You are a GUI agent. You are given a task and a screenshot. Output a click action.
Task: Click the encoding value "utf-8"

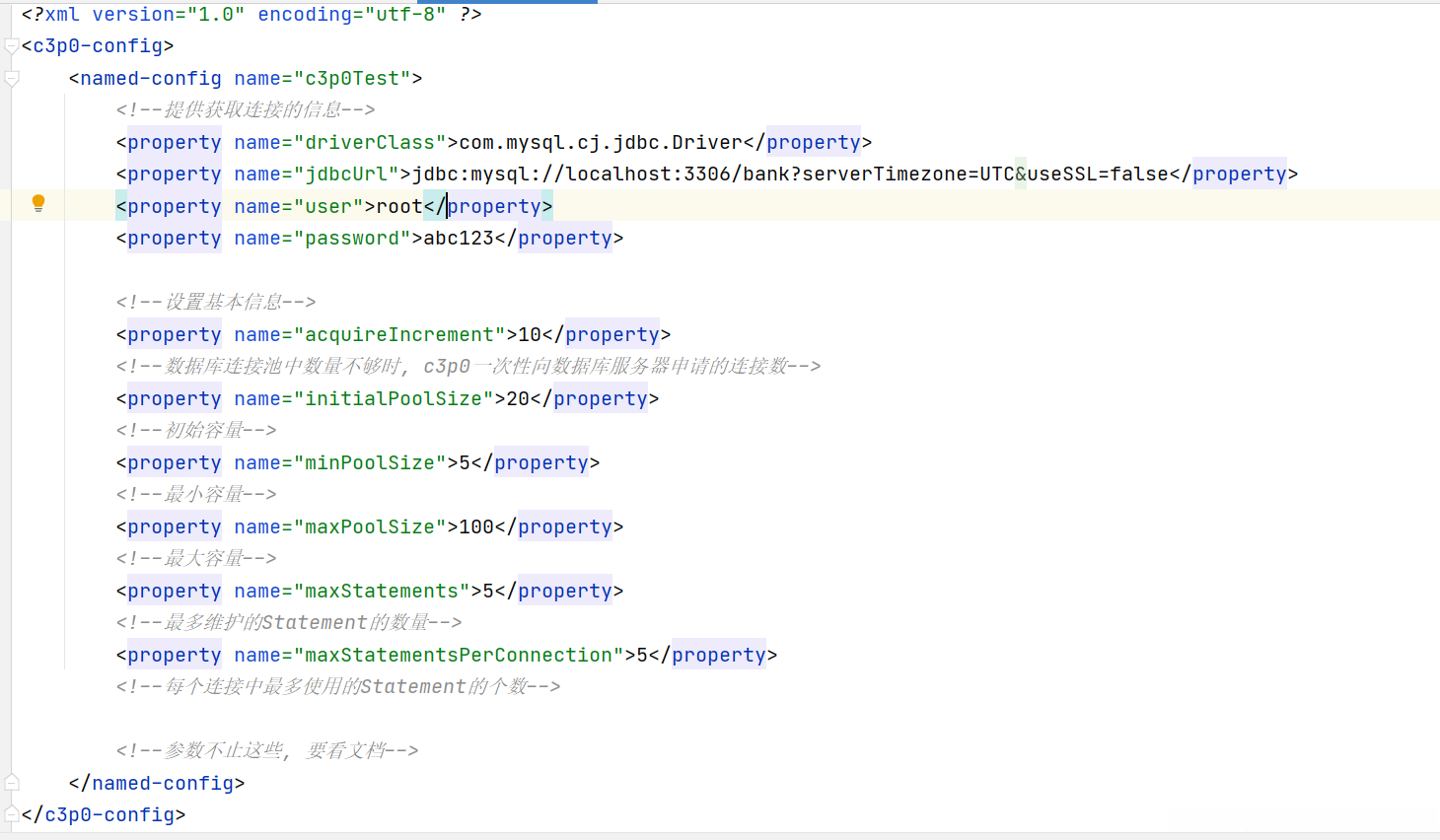pos(405,15)
